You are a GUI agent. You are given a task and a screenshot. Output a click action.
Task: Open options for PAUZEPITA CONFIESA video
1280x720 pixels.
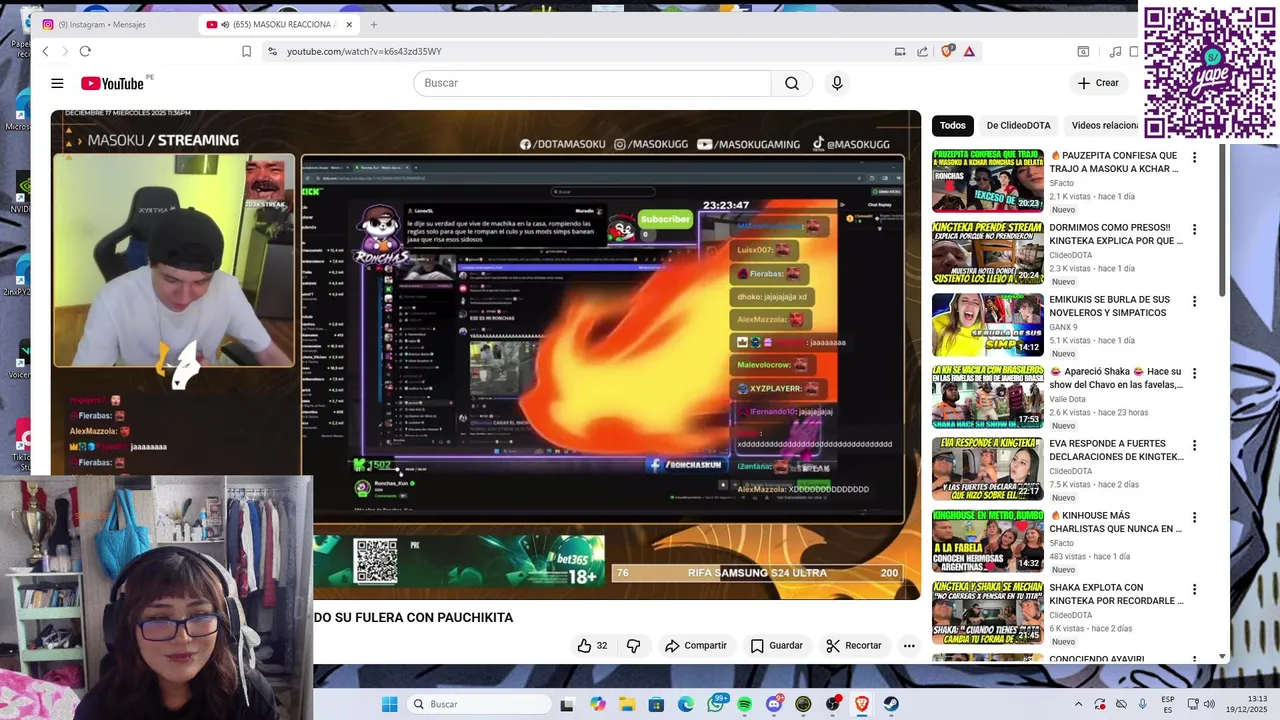[1194, 157]
